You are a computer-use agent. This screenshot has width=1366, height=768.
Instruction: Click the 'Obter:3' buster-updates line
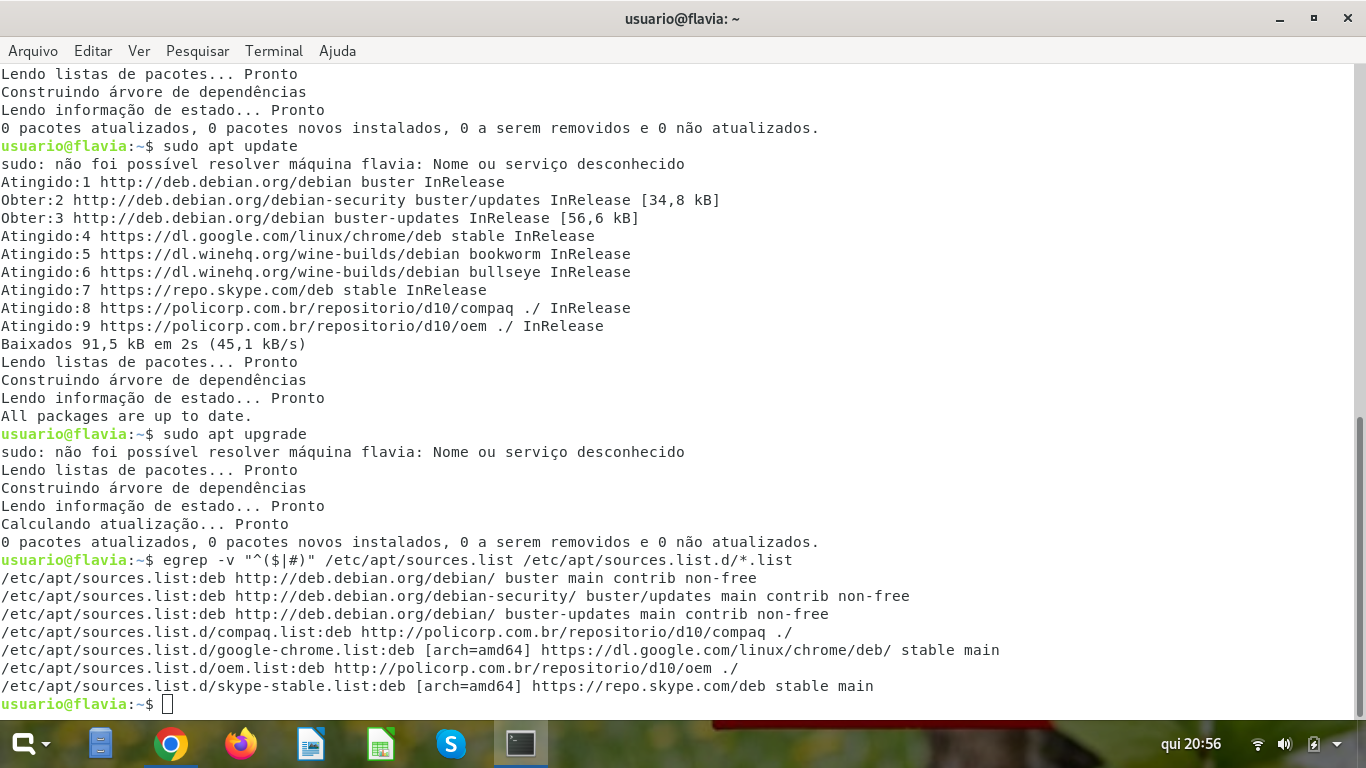tap(320, 218)
